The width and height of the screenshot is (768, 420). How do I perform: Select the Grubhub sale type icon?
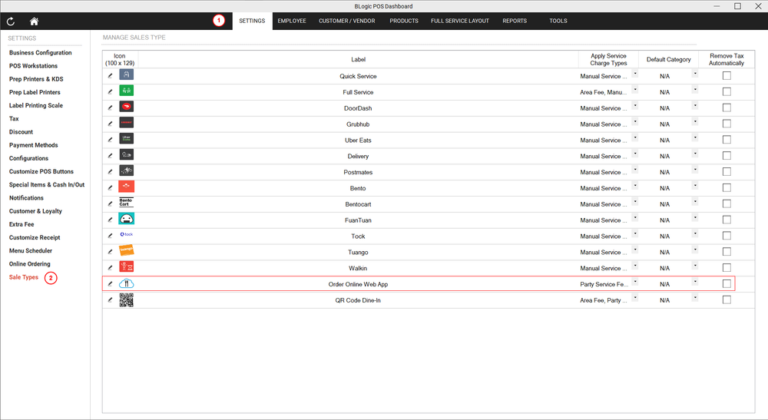click(x=126, y=123)
